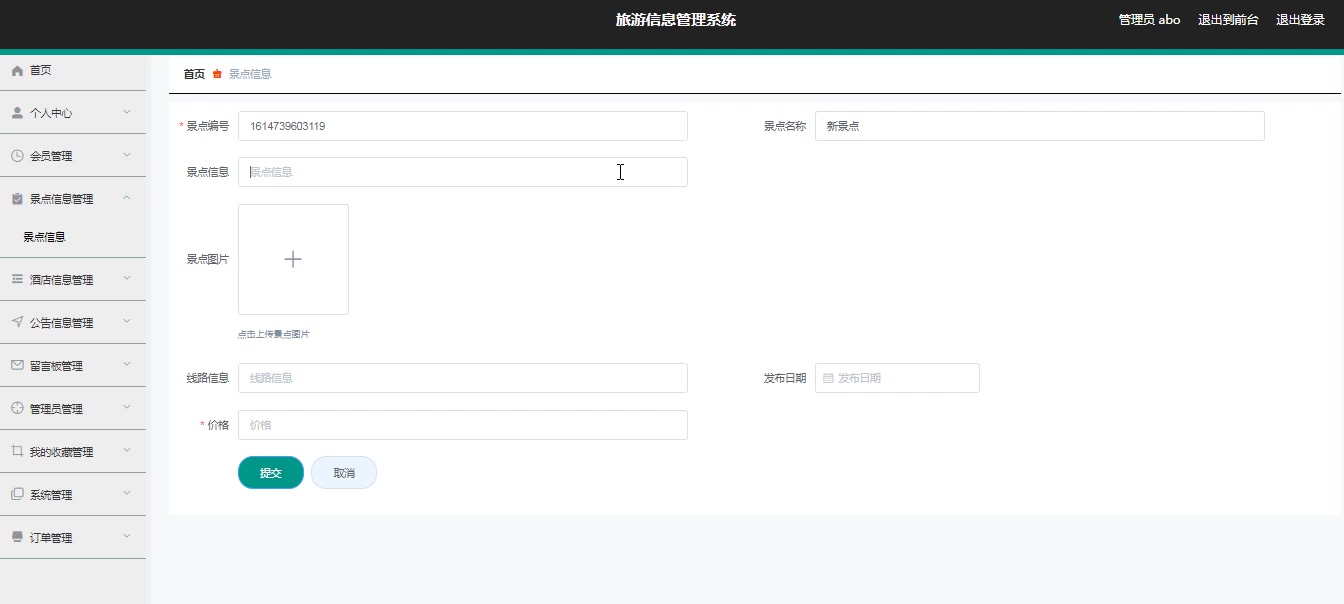Click the clock icon for 会员管理
1344x604 pixels.
16,155
